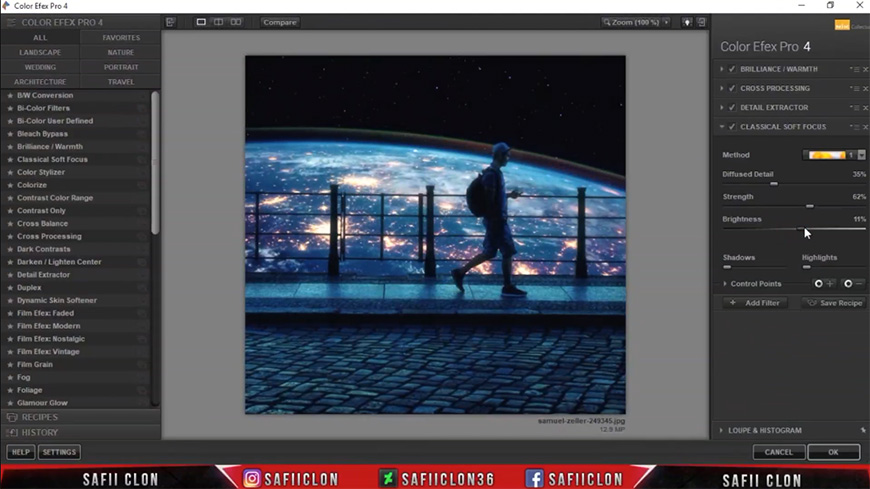
Task: Switch to the Portrait category tab
Action: pos(121,67)
